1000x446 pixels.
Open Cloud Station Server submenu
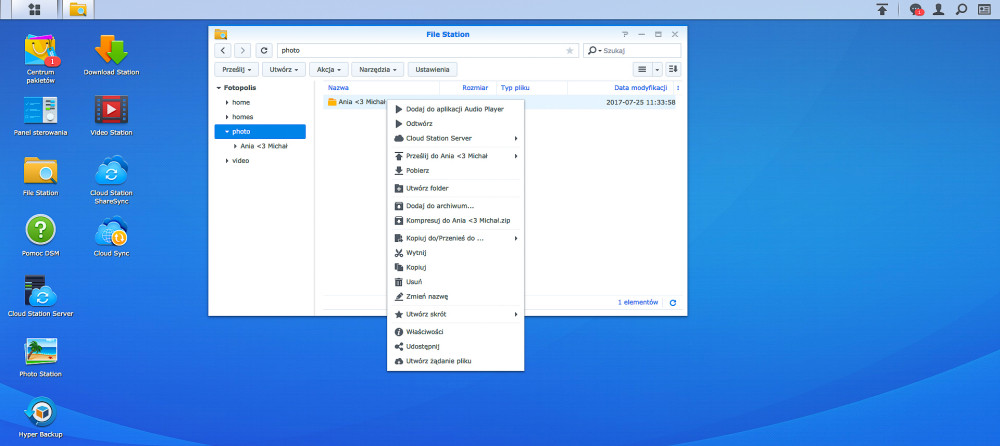[x=455, y=138]
